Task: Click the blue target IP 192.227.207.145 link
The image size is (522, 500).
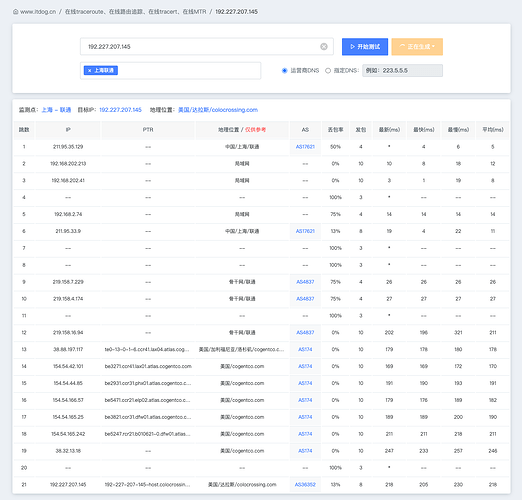Action: point(120,110)
